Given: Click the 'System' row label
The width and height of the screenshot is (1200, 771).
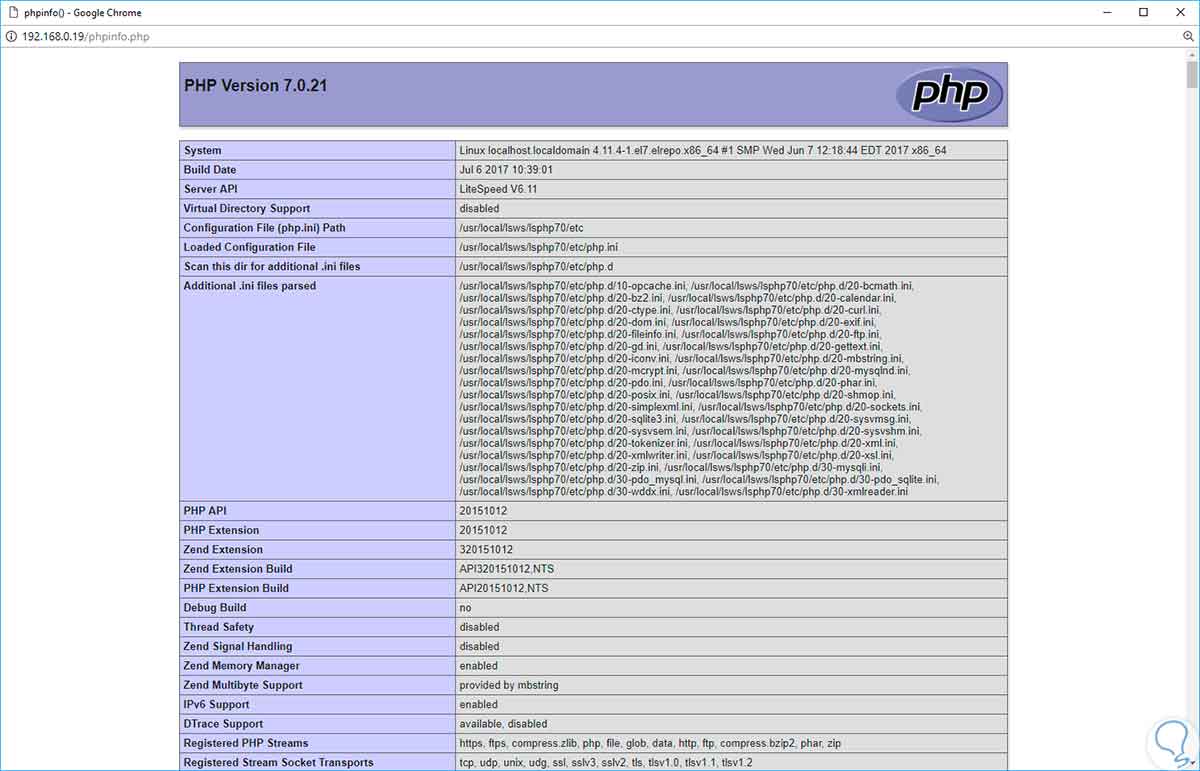Looking at the screenshot, I should pyautogui.click(x=203, y=151).
